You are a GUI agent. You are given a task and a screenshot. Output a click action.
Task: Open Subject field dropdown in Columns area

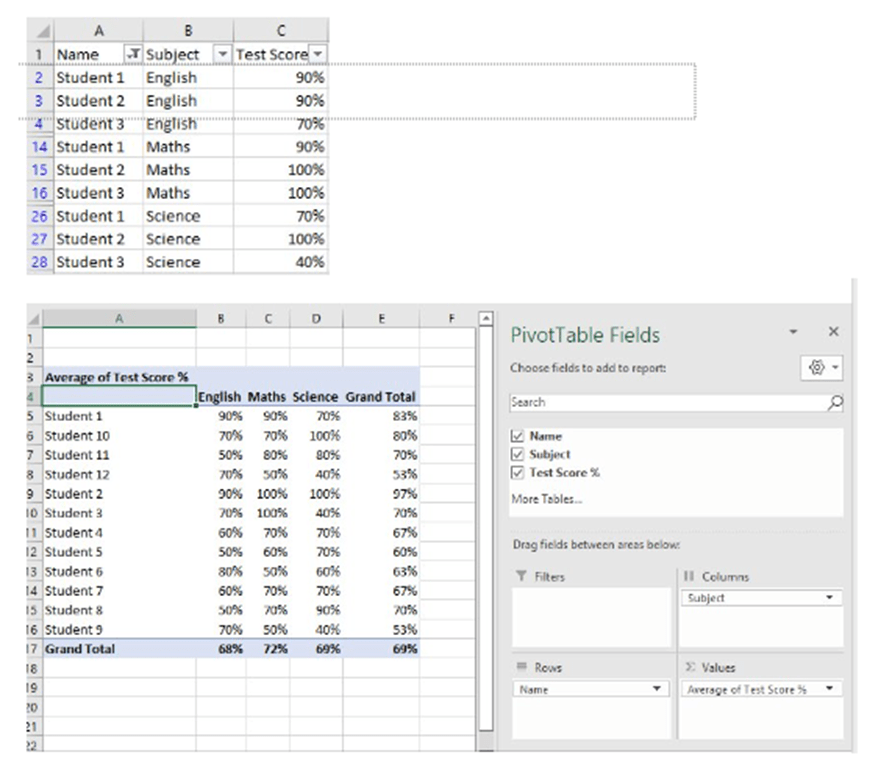point(828,598)
